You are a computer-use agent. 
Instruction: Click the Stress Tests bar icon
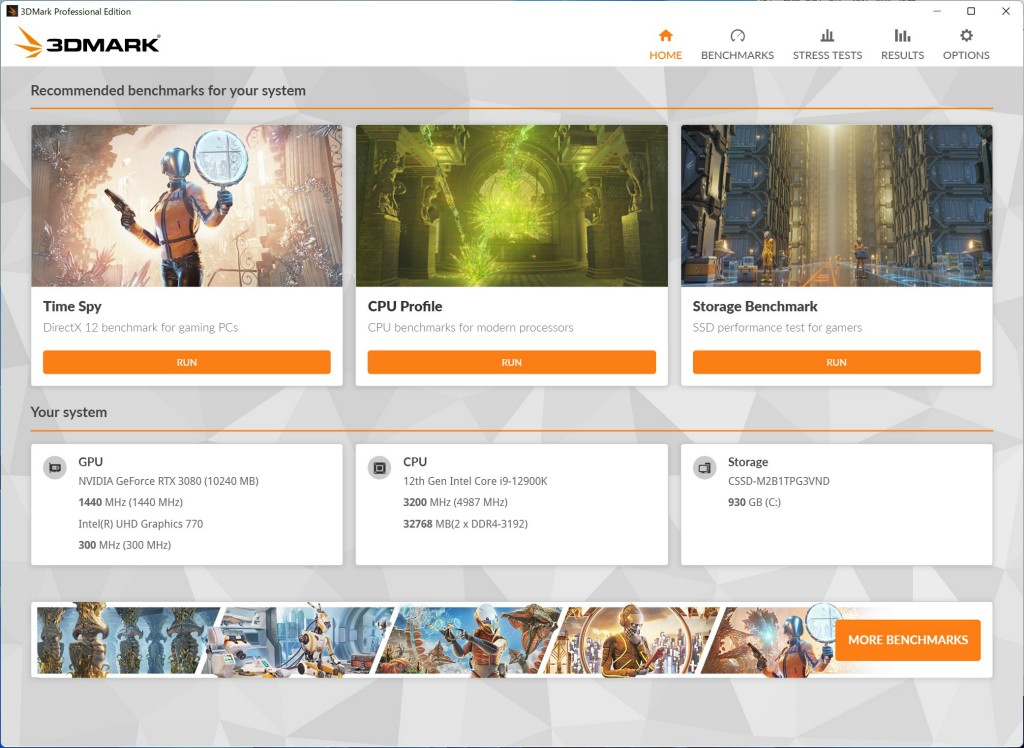827,35
